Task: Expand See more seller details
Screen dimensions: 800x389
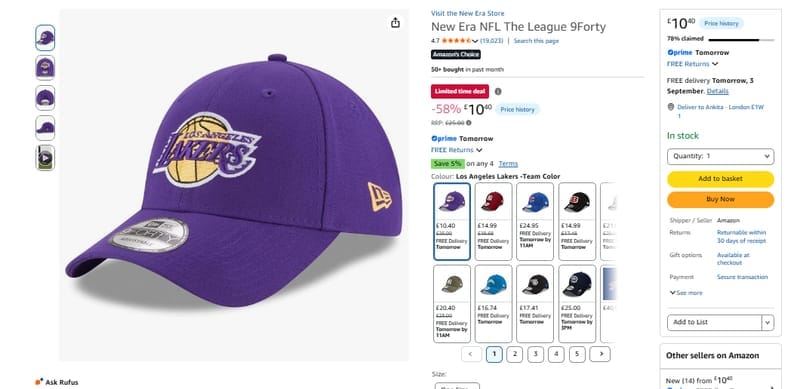Action: 686,293
